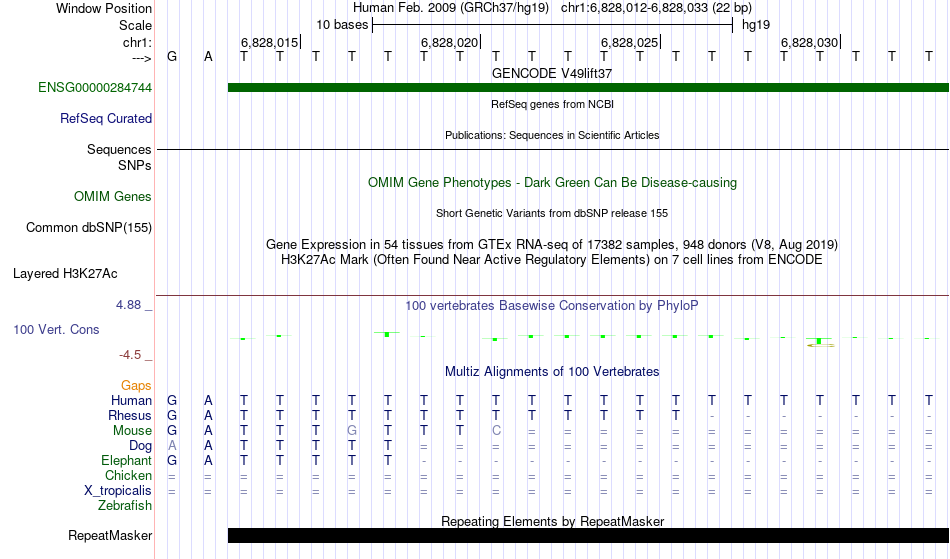Open the RefSeq Curated track label
The width and height of the screenshot is (950, 559).
point(106,119)
